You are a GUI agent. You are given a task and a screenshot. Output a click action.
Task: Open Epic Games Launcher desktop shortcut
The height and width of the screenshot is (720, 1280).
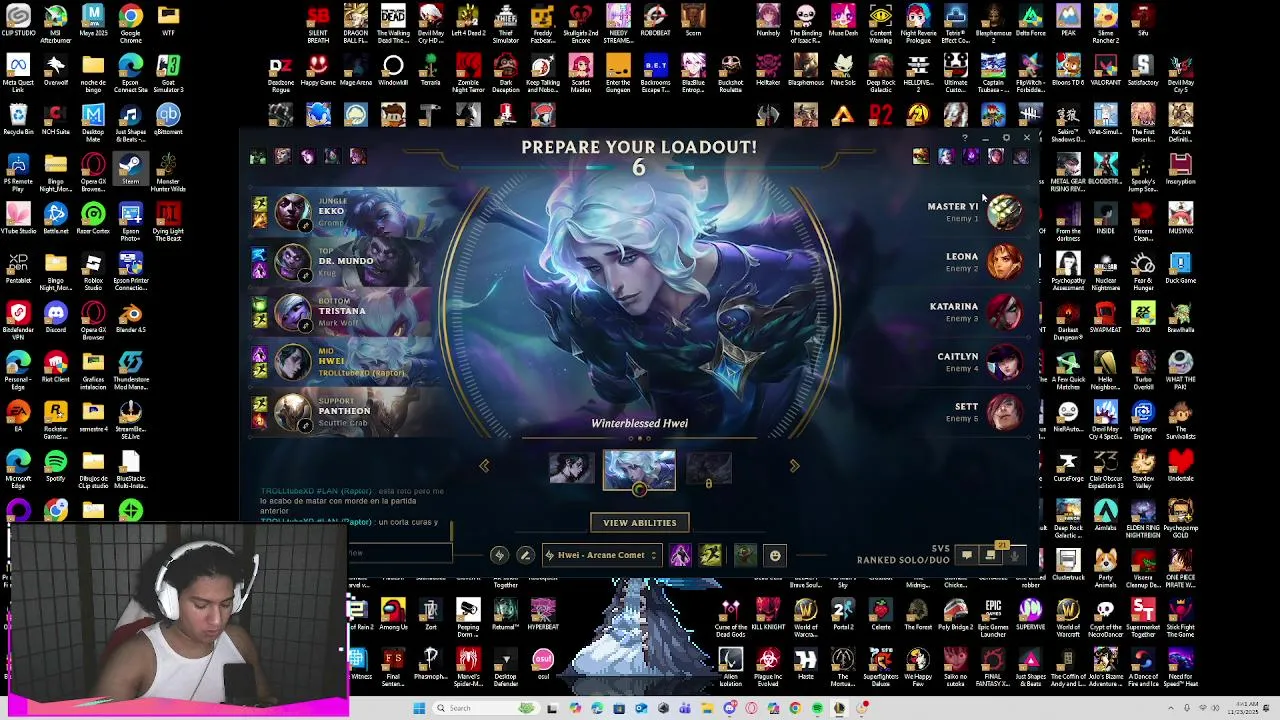click(x=993, y=615)
